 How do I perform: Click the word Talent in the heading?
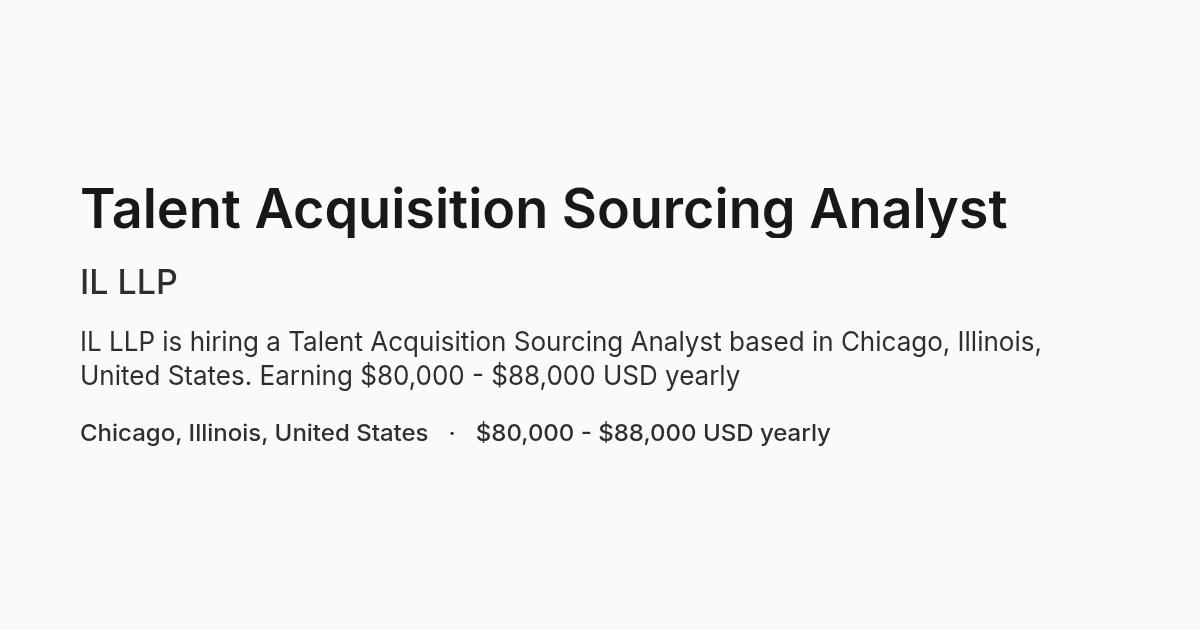160,209
